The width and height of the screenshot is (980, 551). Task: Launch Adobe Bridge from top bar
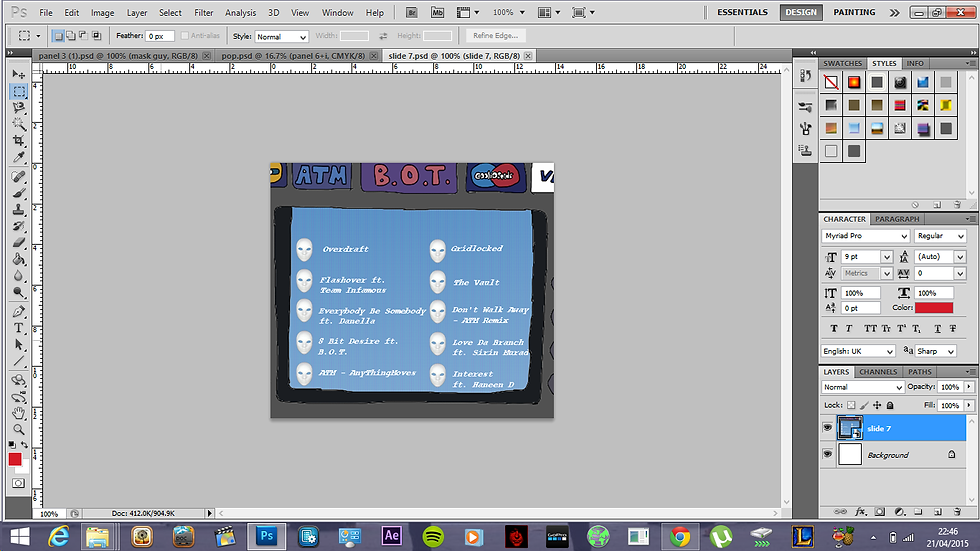coord(411,12)
